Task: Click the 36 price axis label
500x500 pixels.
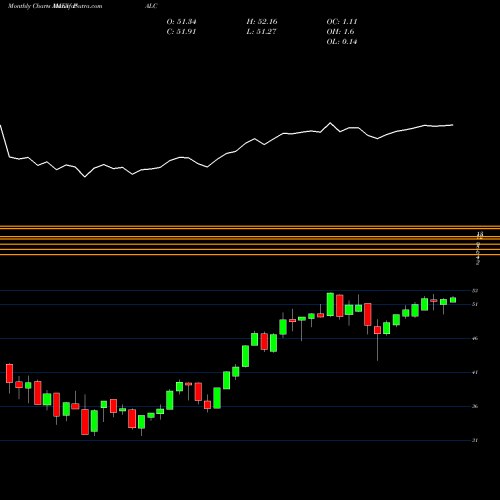Action: click(x=475, y=406)
